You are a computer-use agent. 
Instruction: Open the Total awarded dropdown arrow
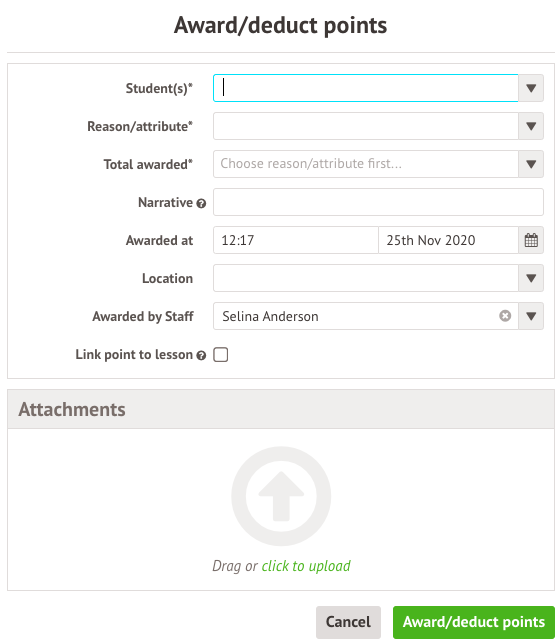(x=531, y=164)
